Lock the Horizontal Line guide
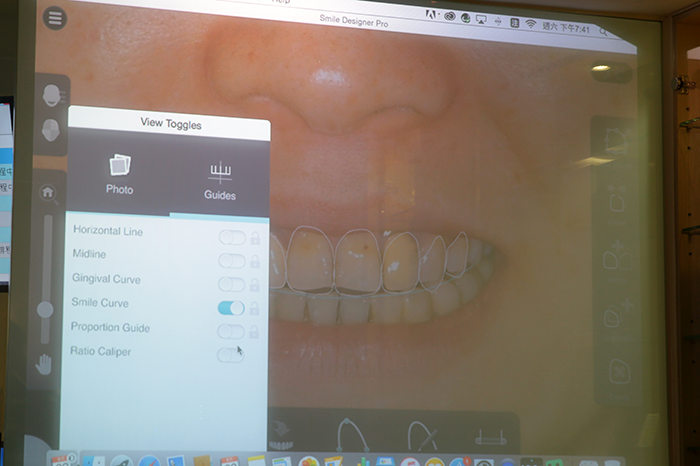 coord(255,238)
